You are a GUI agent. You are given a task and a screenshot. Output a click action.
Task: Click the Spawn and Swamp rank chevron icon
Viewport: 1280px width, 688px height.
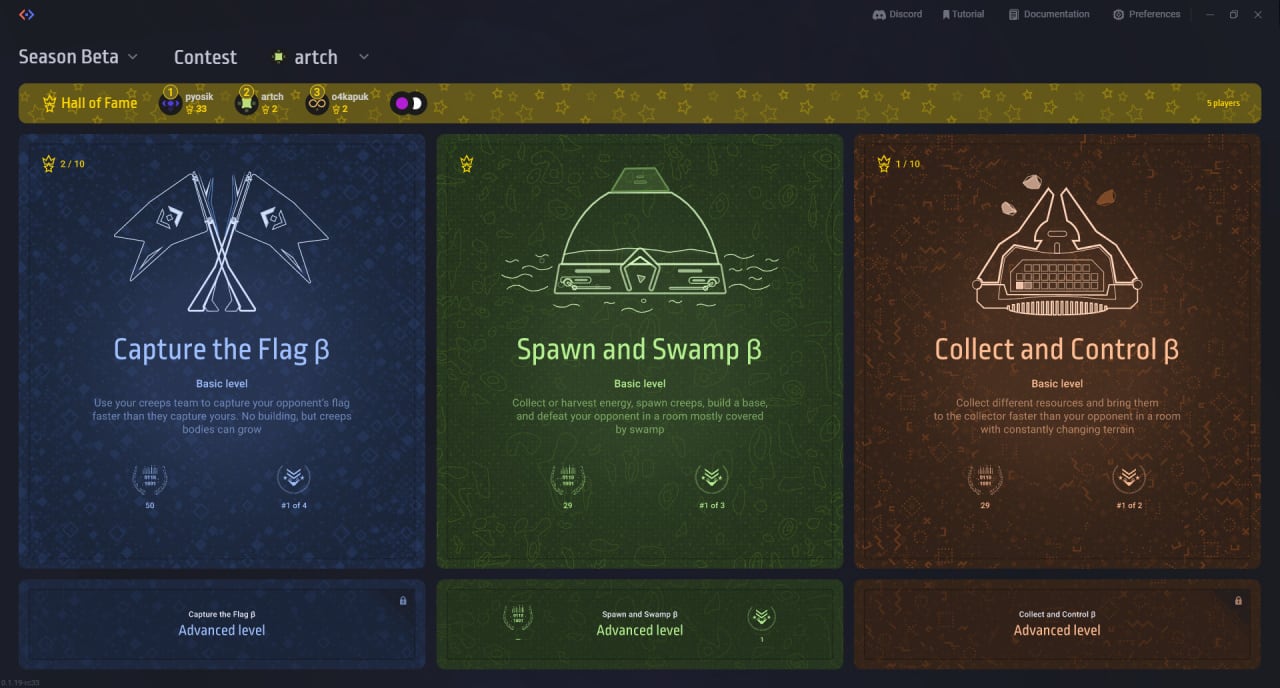point(711,479)
